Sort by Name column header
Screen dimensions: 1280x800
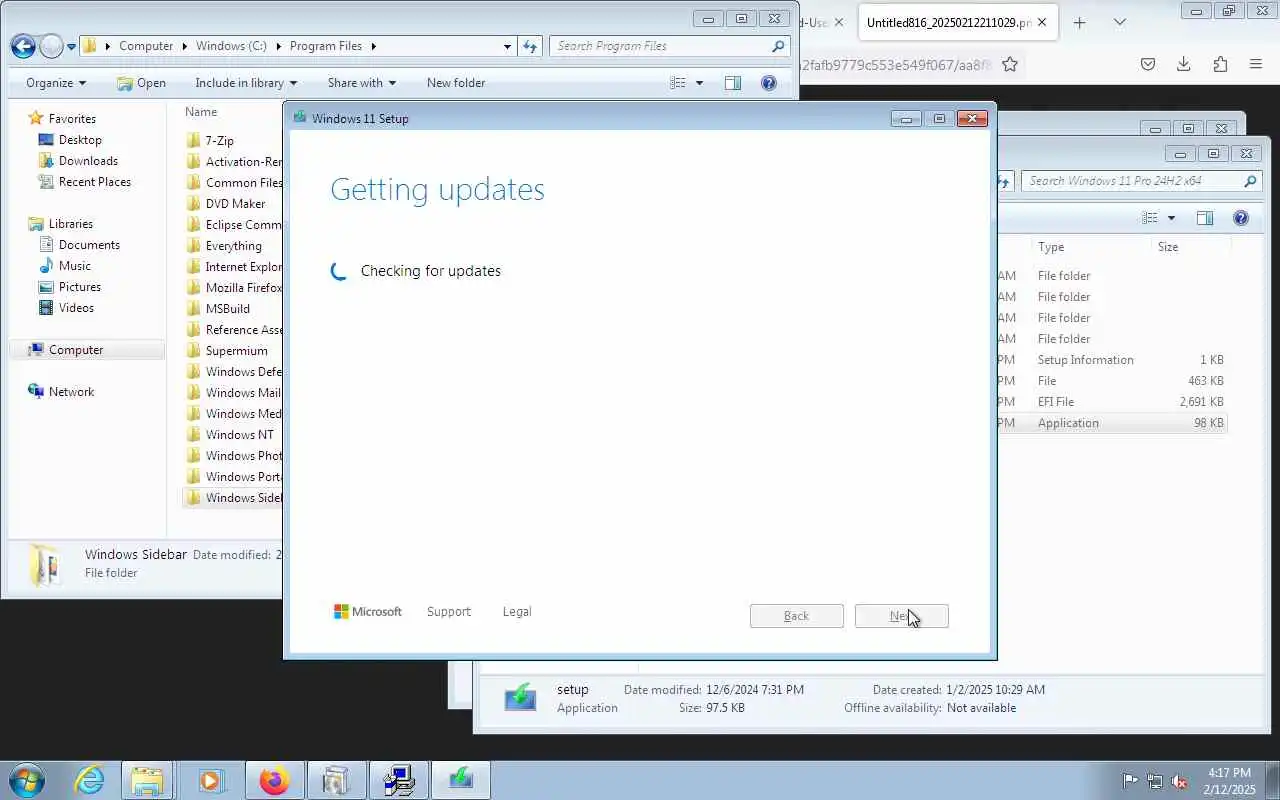click(x=201, y=112)
